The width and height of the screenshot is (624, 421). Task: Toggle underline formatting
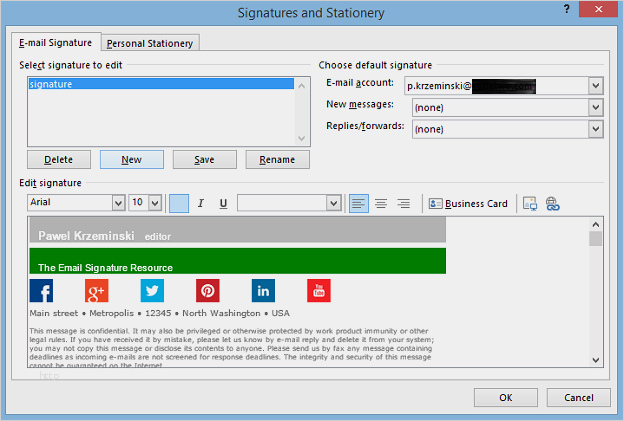click(x=223, y=203)
